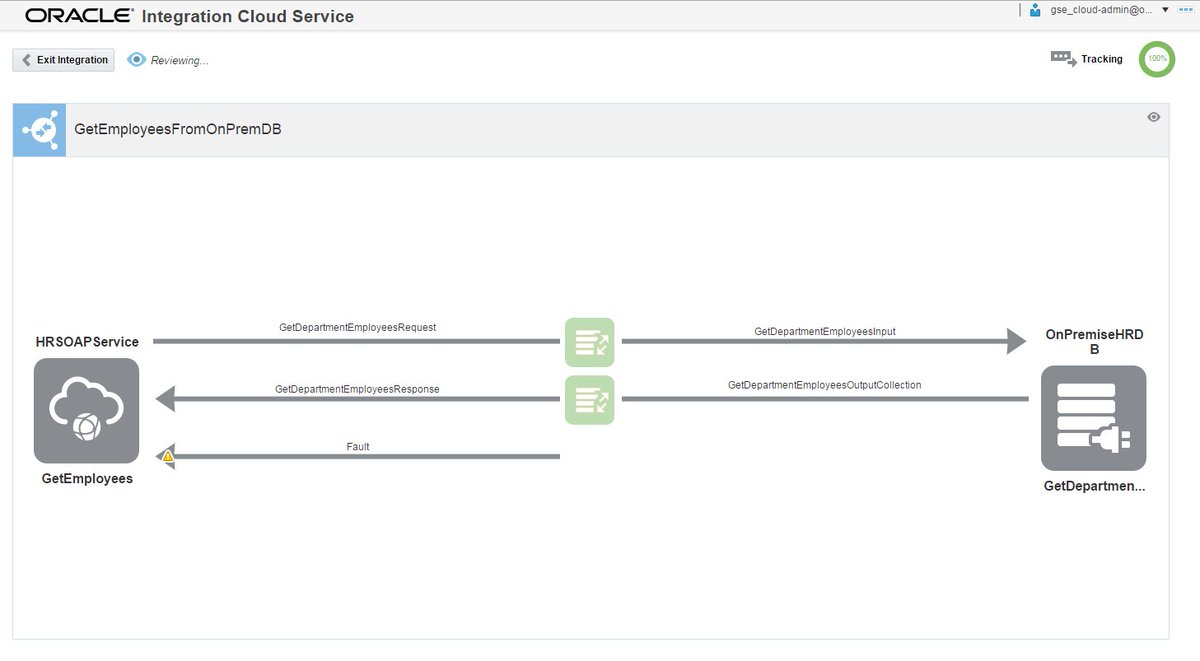Click the Fault warning triangle icon
Viewport: 1200px width, 661px height.
tap(167, 456)
